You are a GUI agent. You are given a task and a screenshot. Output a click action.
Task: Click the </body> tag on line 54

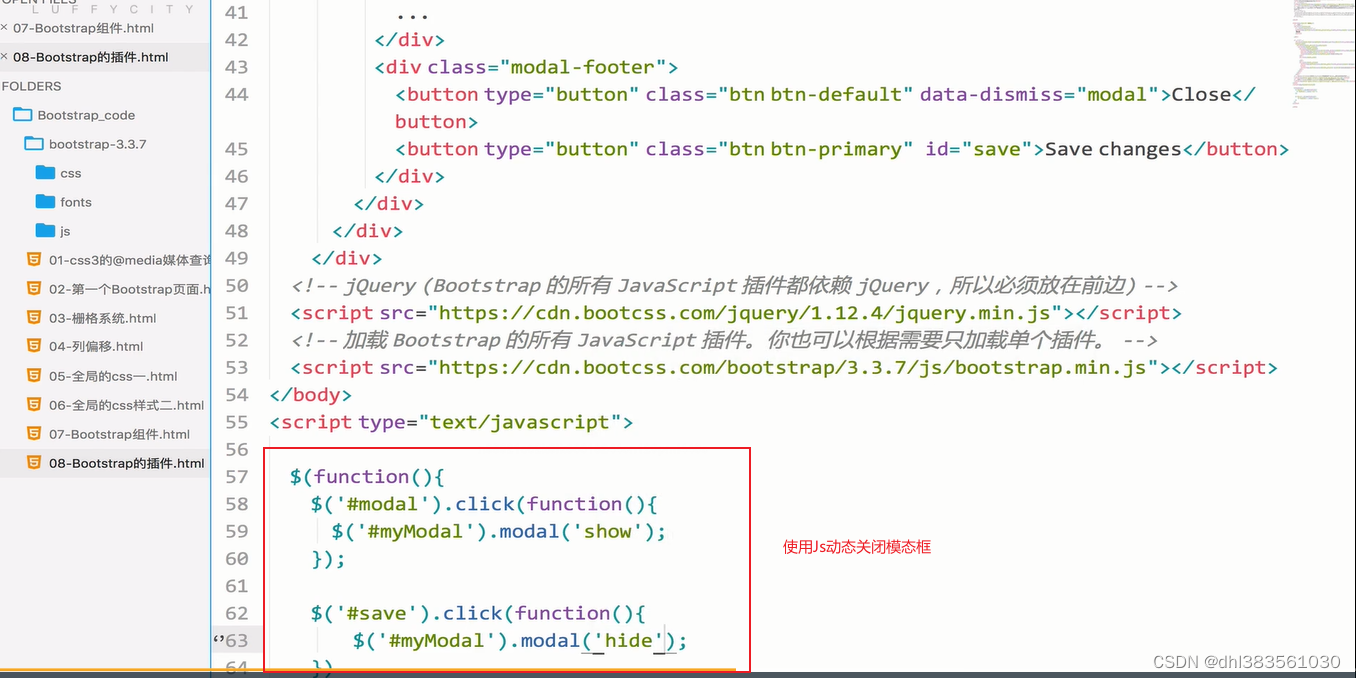[311, 395]
